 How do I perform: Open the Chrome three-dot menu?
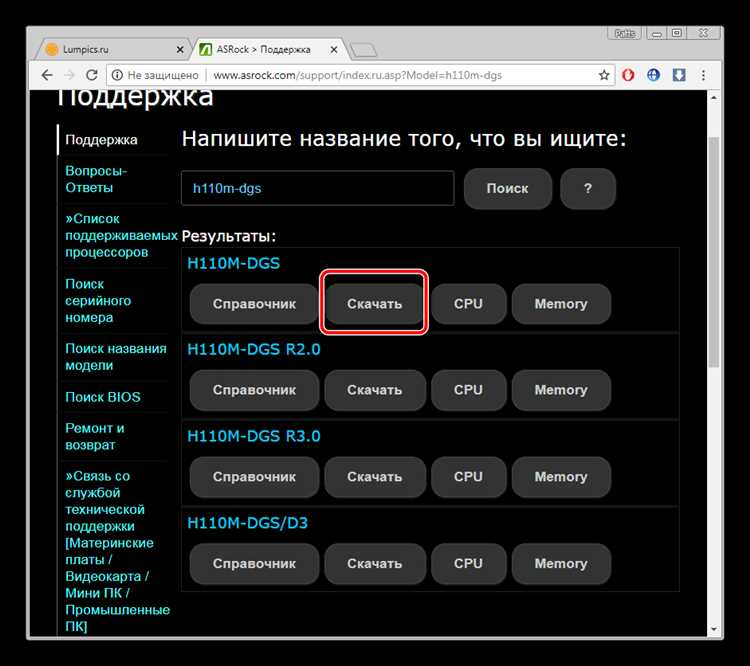click(x=704, y=75)
